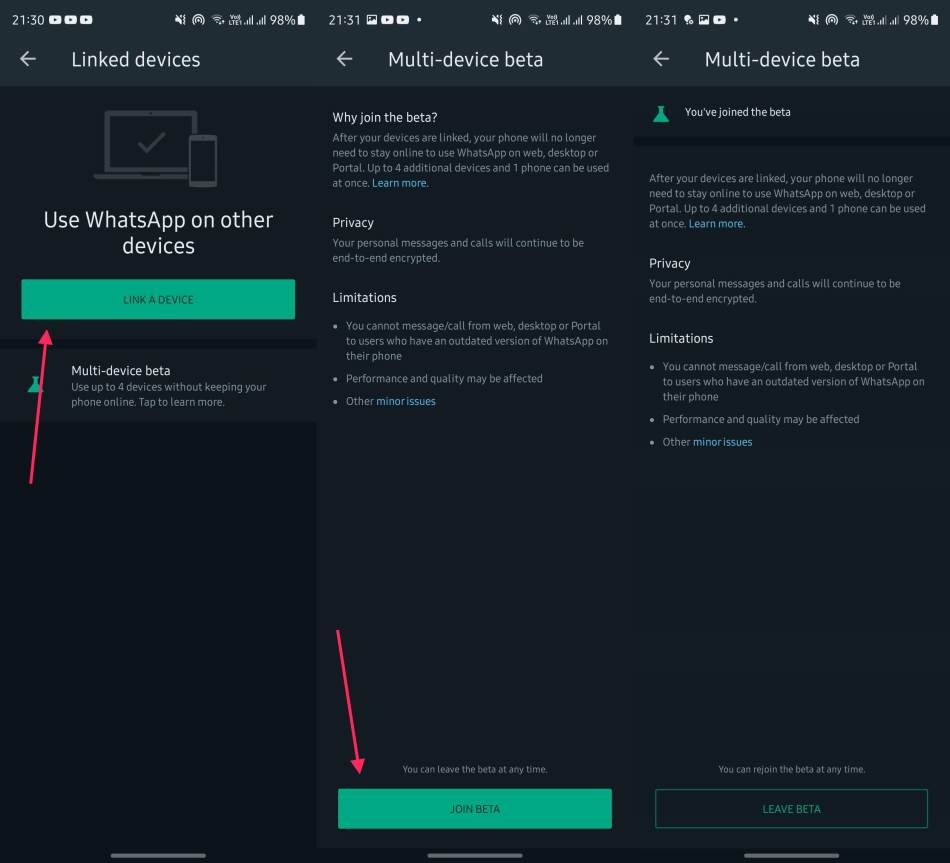Tap mute icon on the LEAVE BETA screen status bar

coord(814,20)
